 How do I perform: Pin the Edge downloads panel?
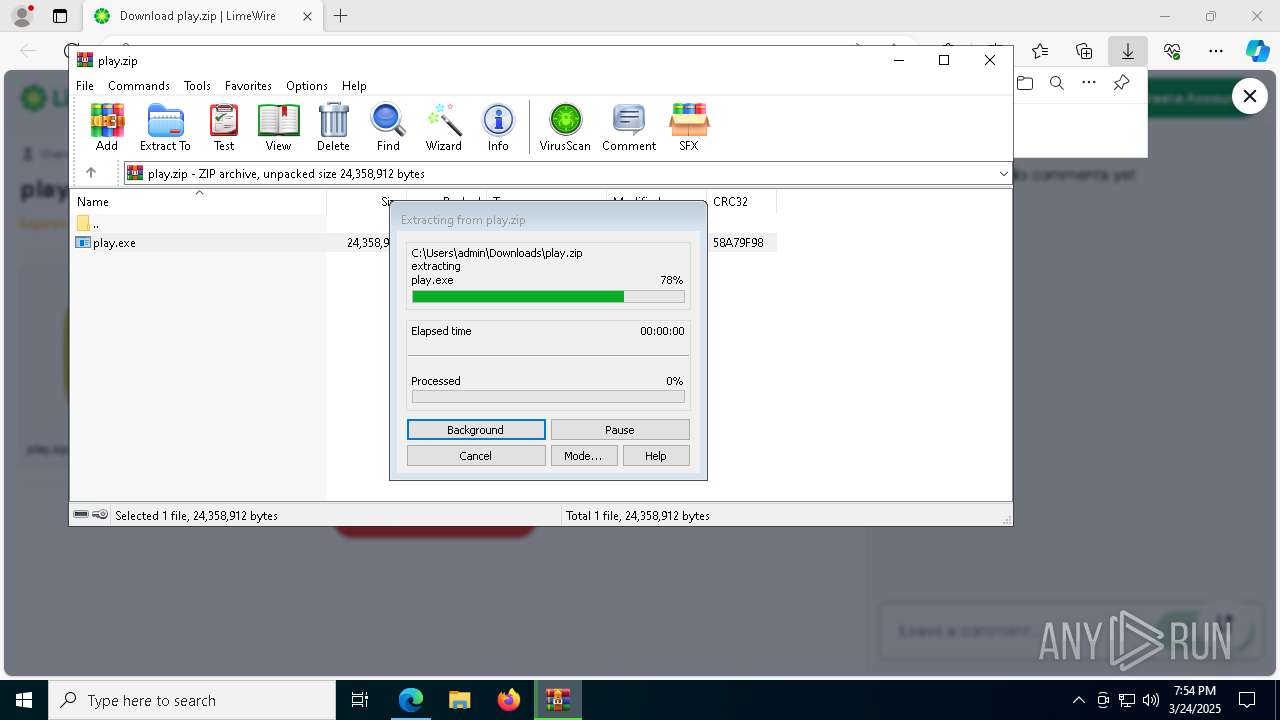coord(1122,83)
